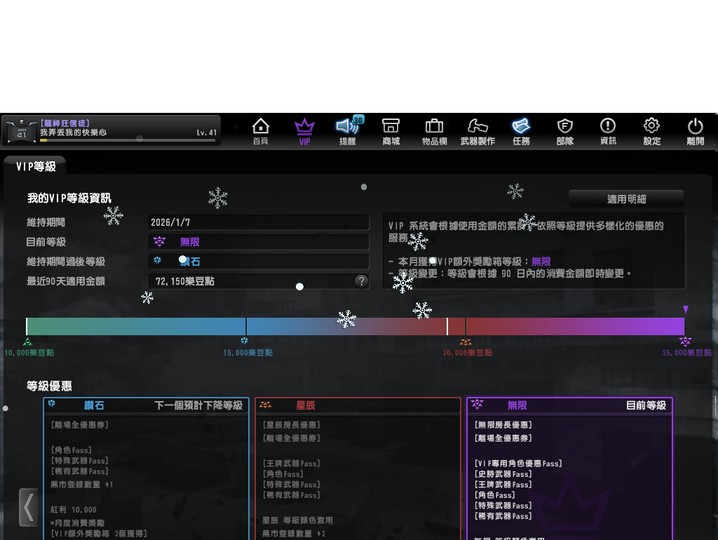Select the VIP等級 tab
This screenshot has height=540, width=718.
(36, 167)
